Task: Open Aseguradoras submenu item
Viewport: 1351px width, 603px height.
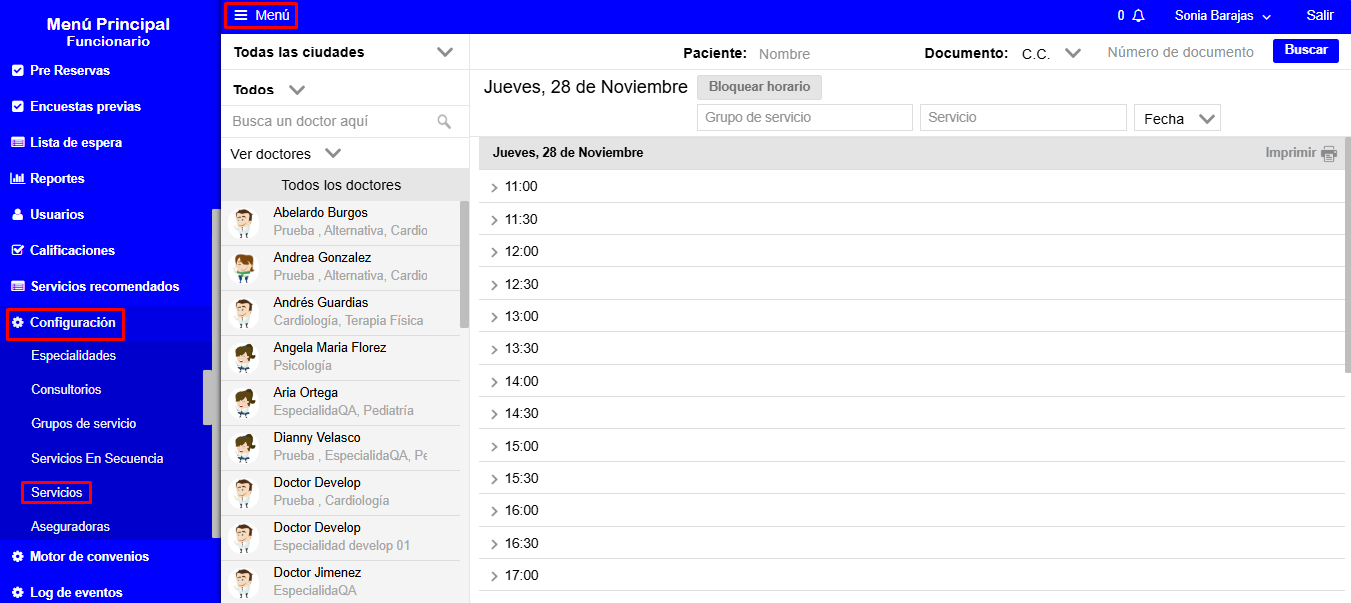Action: tap(70, 527)
